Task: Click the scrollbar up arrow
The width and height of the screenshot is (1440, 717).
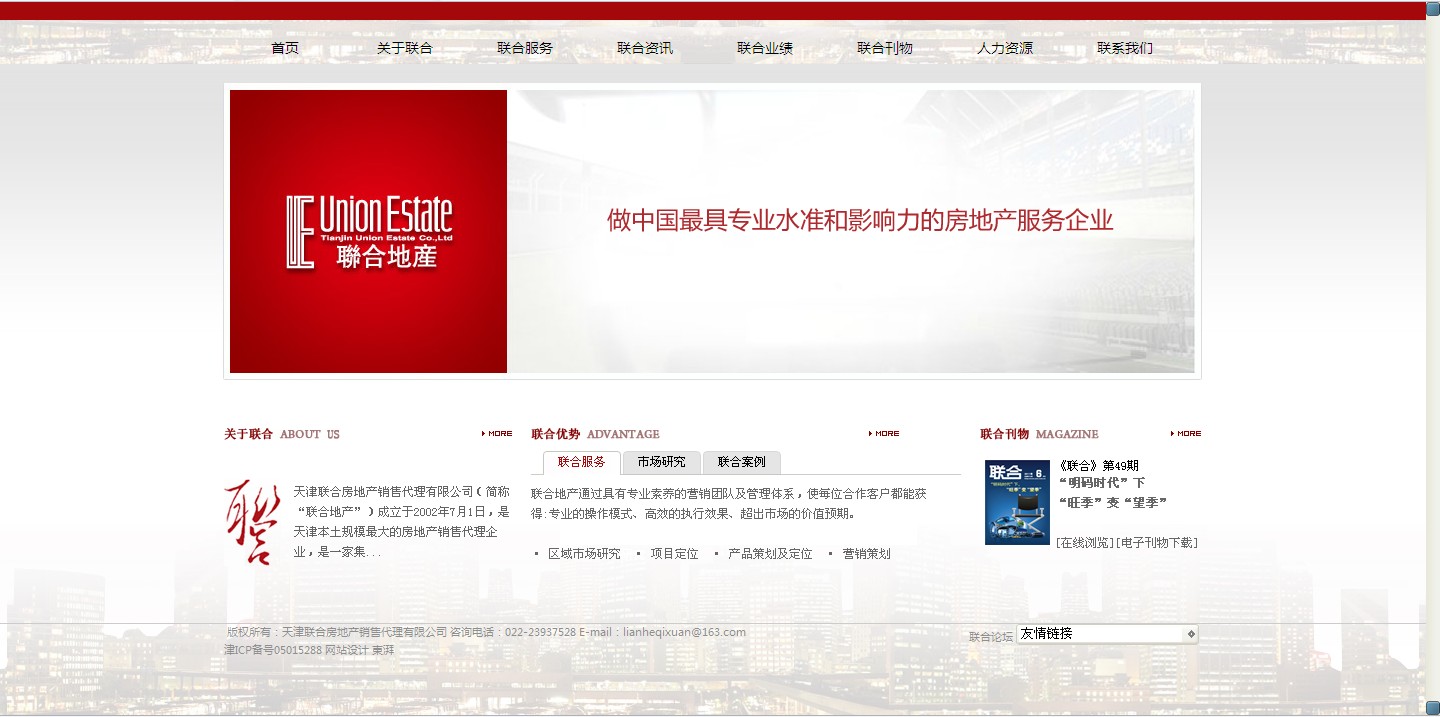Action: (1433, 8)
